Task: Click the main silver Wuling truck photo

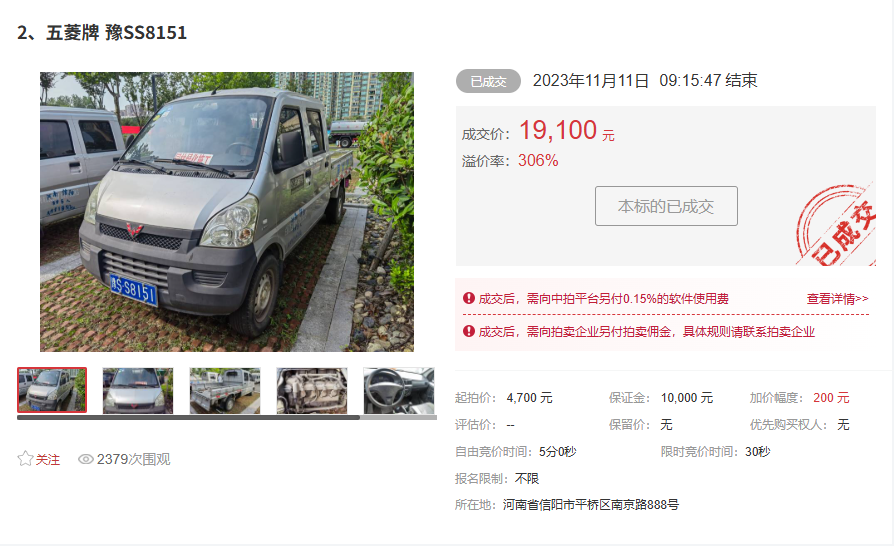Action: tap(226, 211)
